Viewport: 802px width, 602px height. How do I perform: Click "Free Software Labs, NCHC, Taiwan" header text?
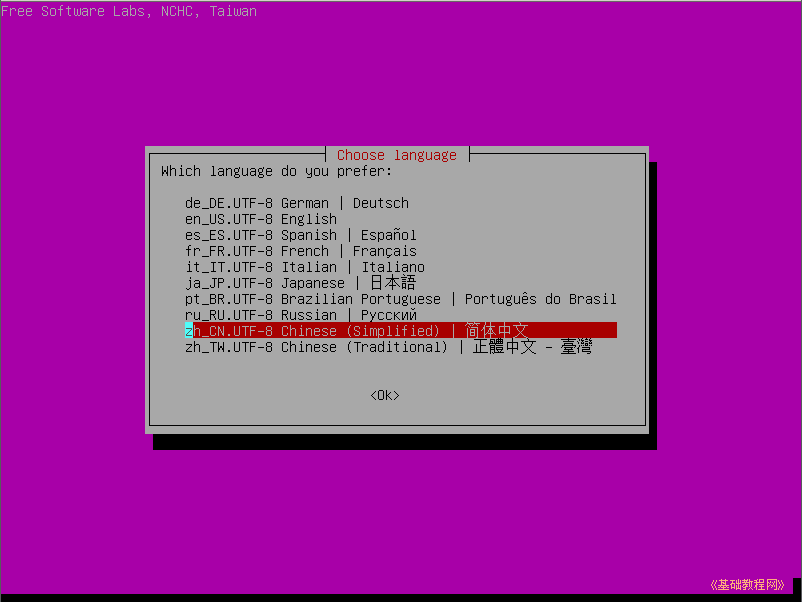tap(128, 11)
